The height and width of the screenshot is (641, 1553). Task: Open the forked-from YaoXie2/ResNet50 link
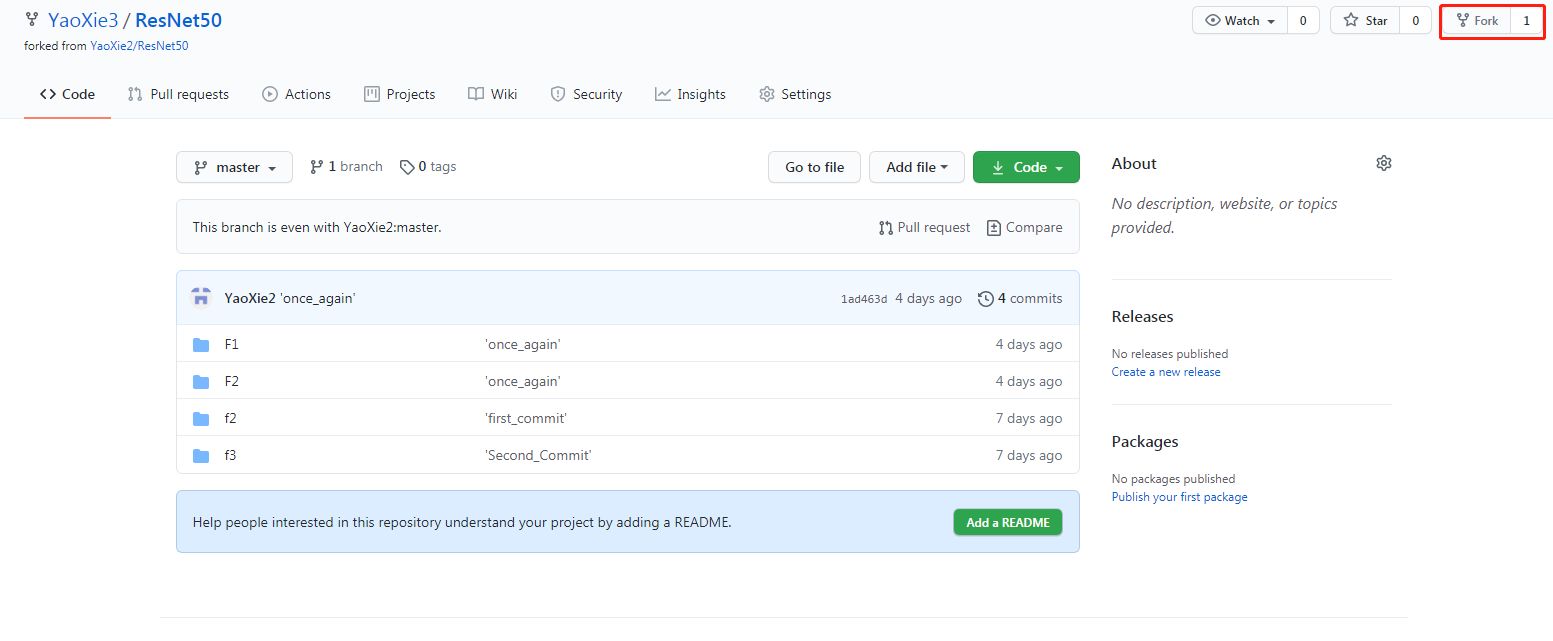(139, 46)
